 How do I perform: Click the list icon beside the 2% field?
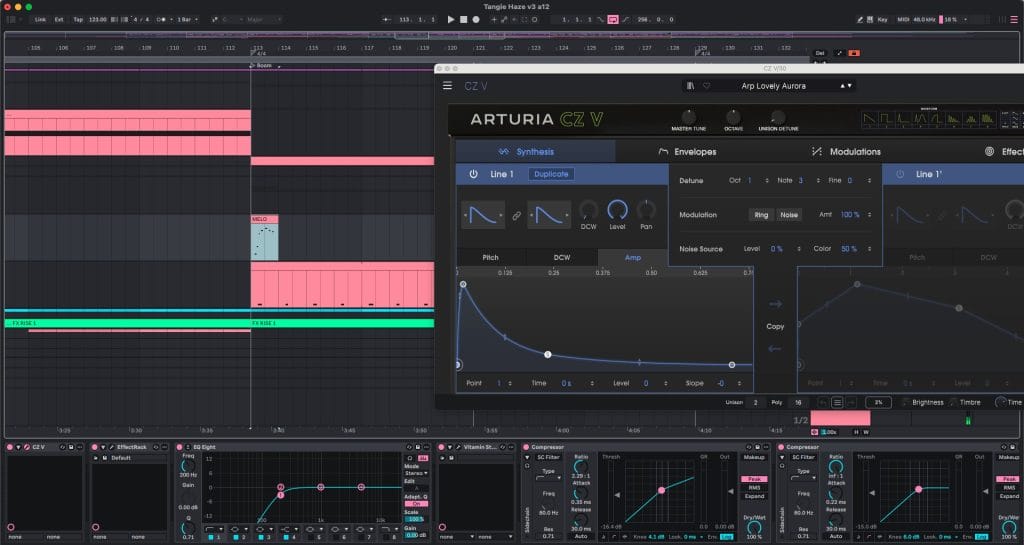coord(837,402)
